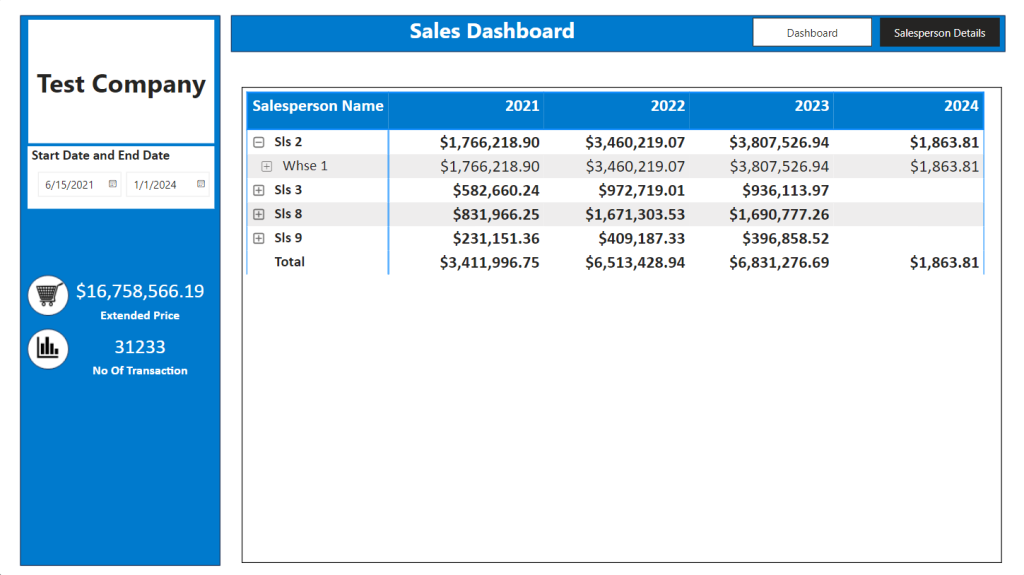The image size is (1024, 575).
Task: Select the Total row label
Action: tap(289, 262)
